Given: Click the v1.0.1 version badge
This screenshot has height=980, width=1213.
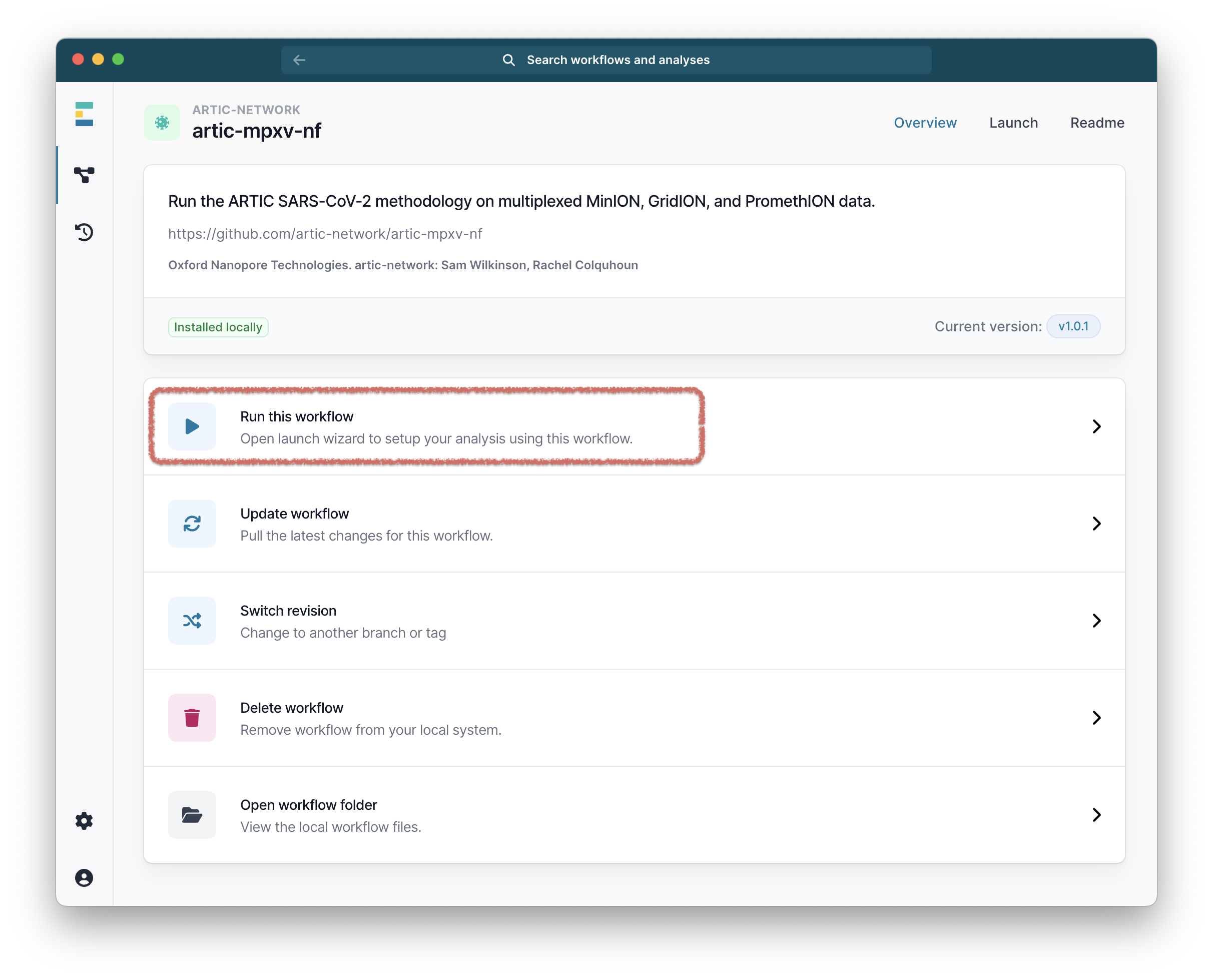Looking at the screenshot, I should coord(1072,326).
